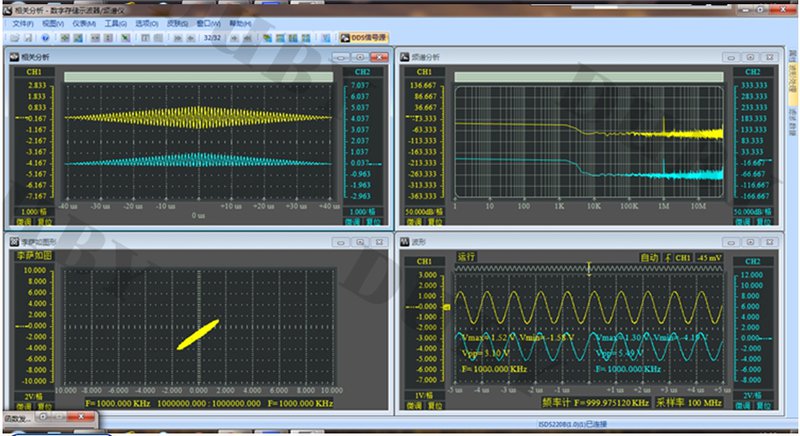This screenshot has width=800, height=436.
Task: Click the rising-edge trigger slope icon
Action: coord(667,258)
